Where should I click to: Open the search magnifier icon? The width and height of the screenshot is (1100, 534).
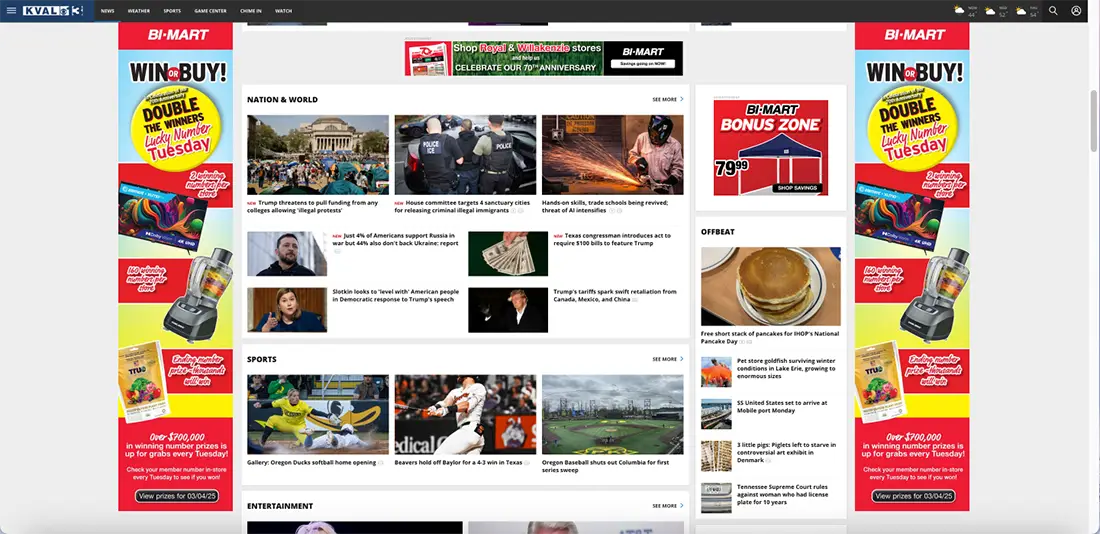click(1053, 11)
